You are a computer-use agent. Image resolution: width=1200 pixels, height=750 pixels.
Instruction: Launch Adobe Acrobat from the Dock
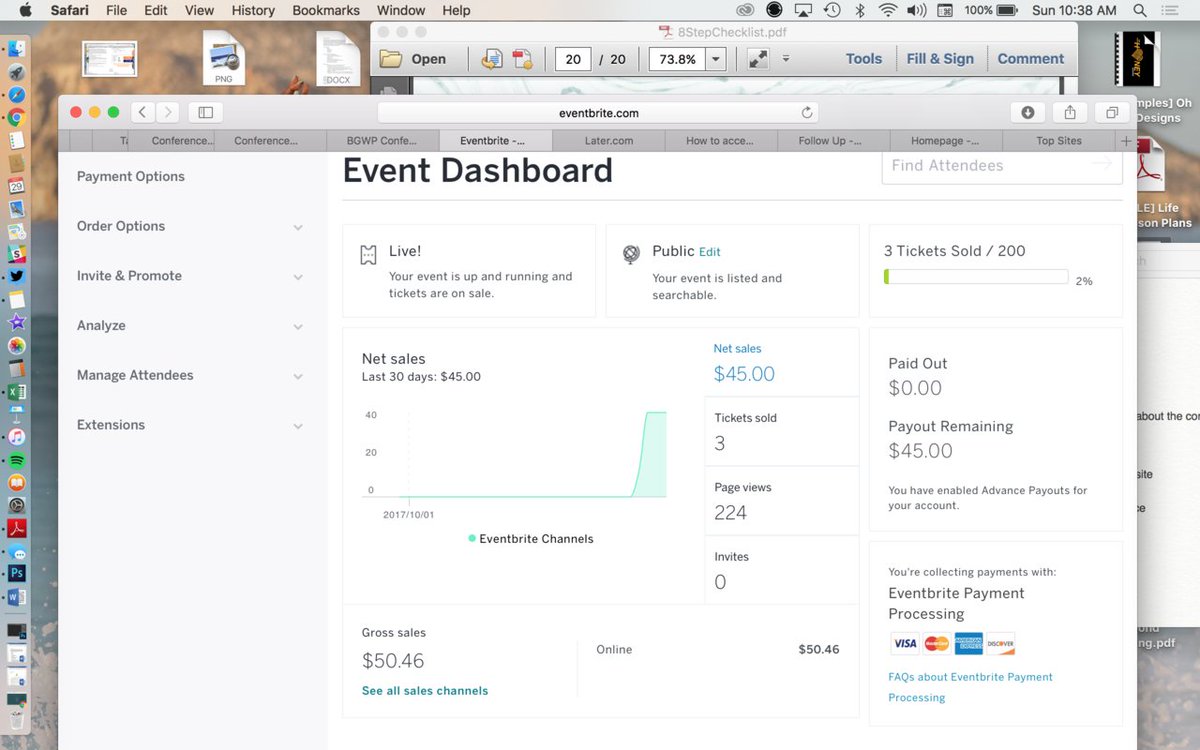16,529
